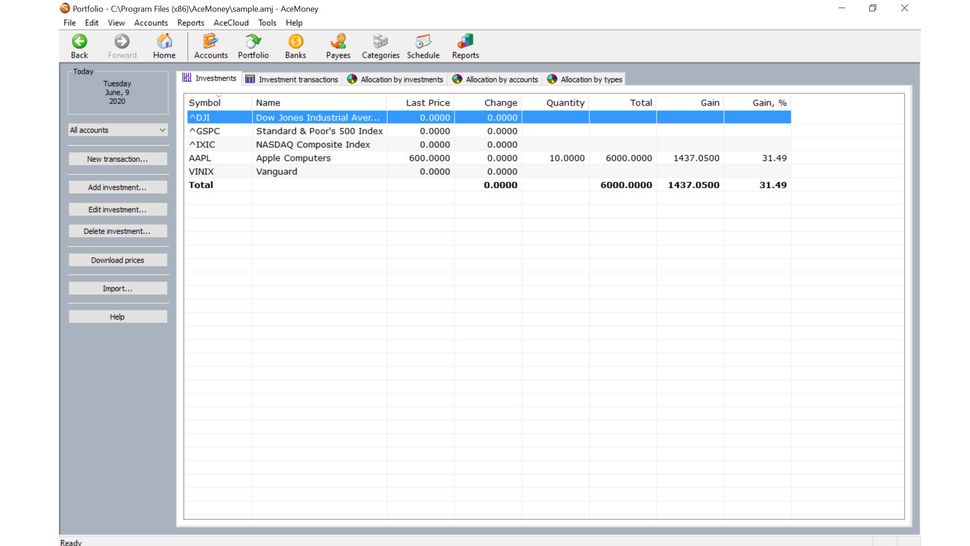This screenshot has height=546, width=970.
Task: Click the New transaction button
Action: tap(117, 159)
